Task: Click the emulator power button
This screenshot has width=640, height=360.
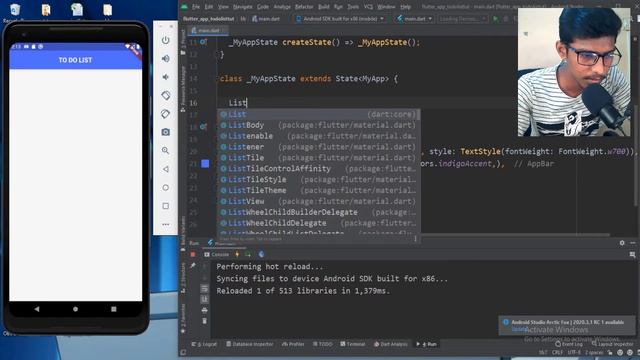Action: point(165,40)
